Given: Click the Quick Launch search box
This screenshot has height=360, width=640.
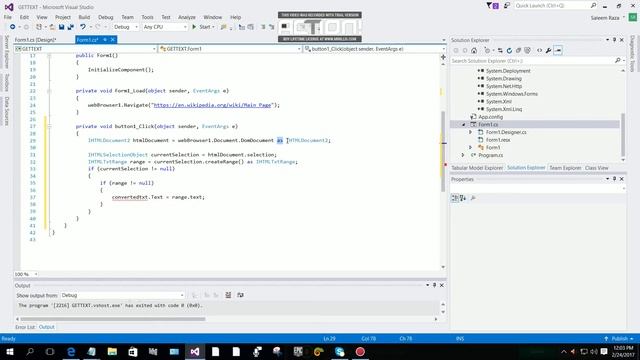Looking at the screenshot, I should click(x=555, y=6).
